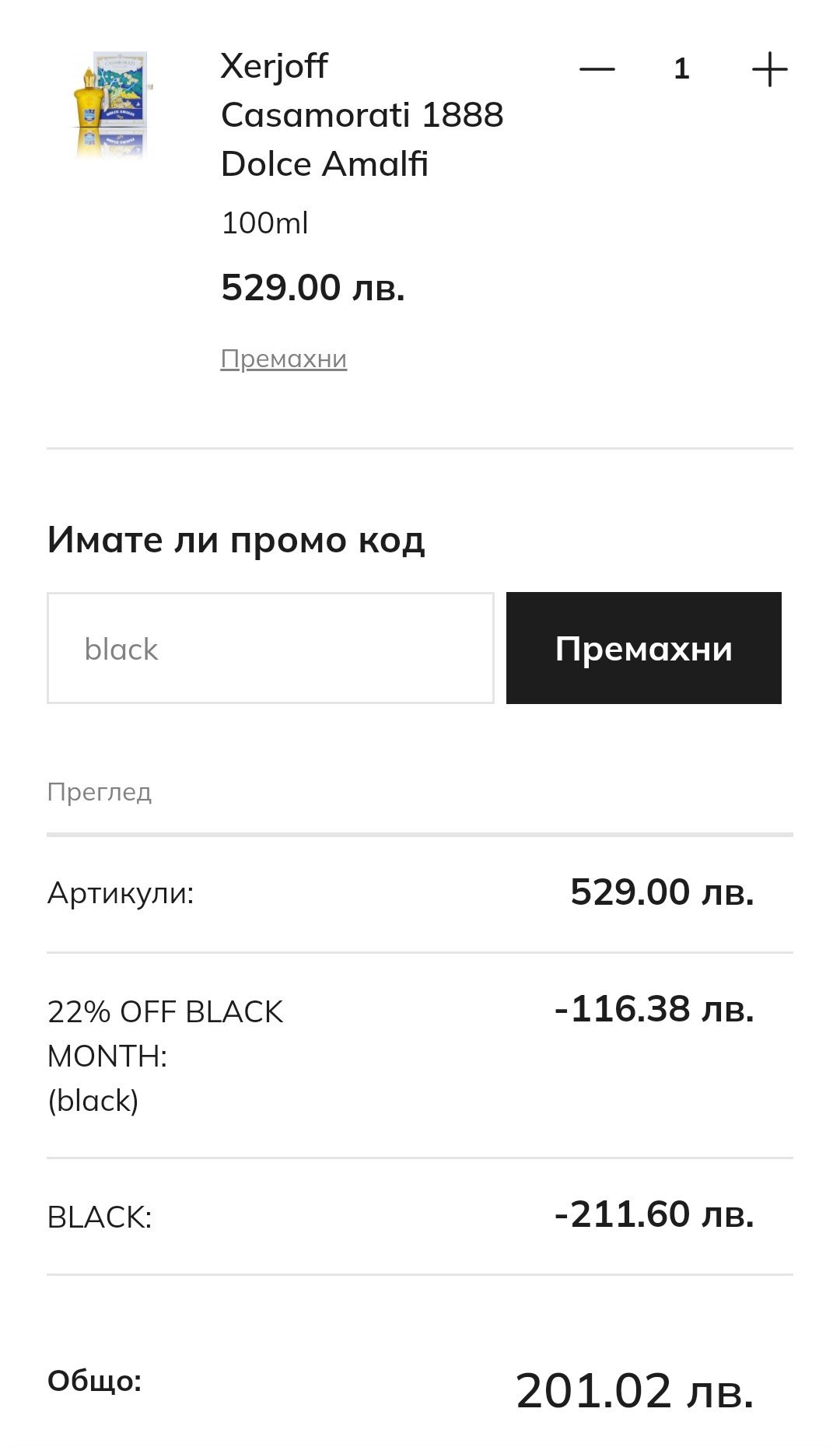Image resolution: width=840 pixels, height=1447 pixels.
Task: Increase quantity with the plus icon
Action: 769,69
